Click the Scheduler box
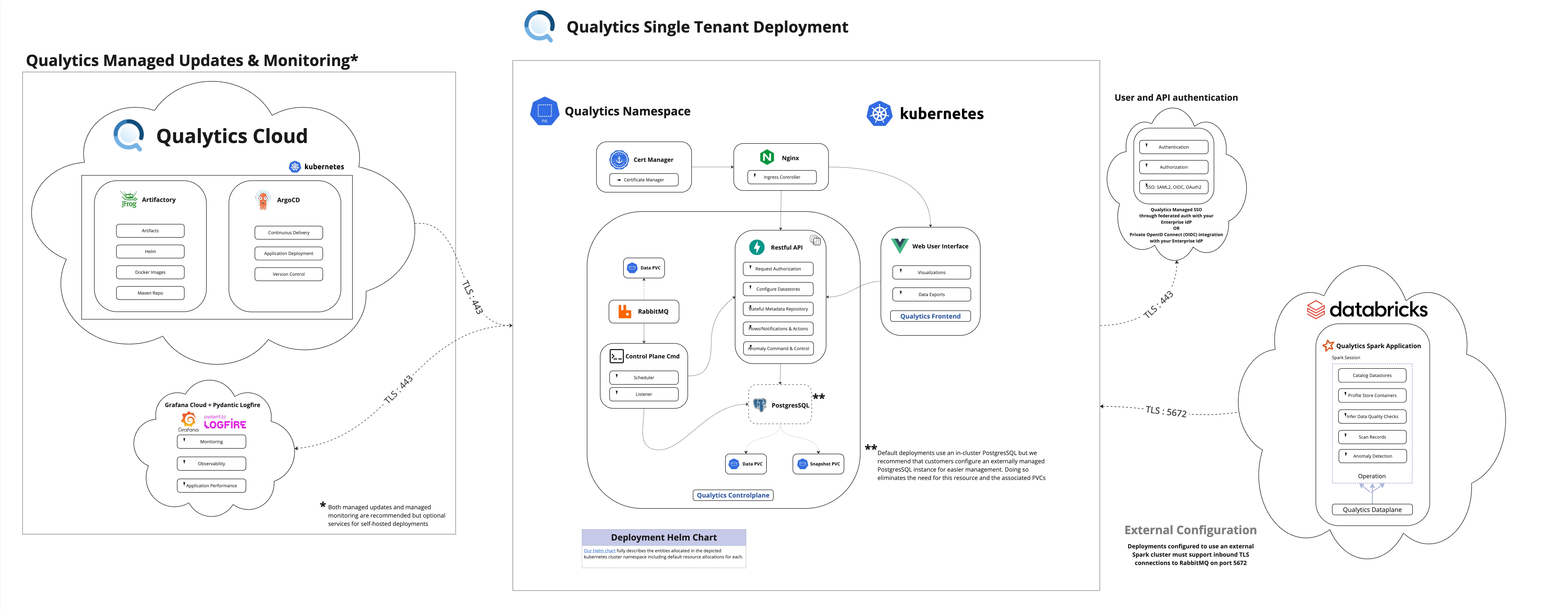 coord(643,378)
